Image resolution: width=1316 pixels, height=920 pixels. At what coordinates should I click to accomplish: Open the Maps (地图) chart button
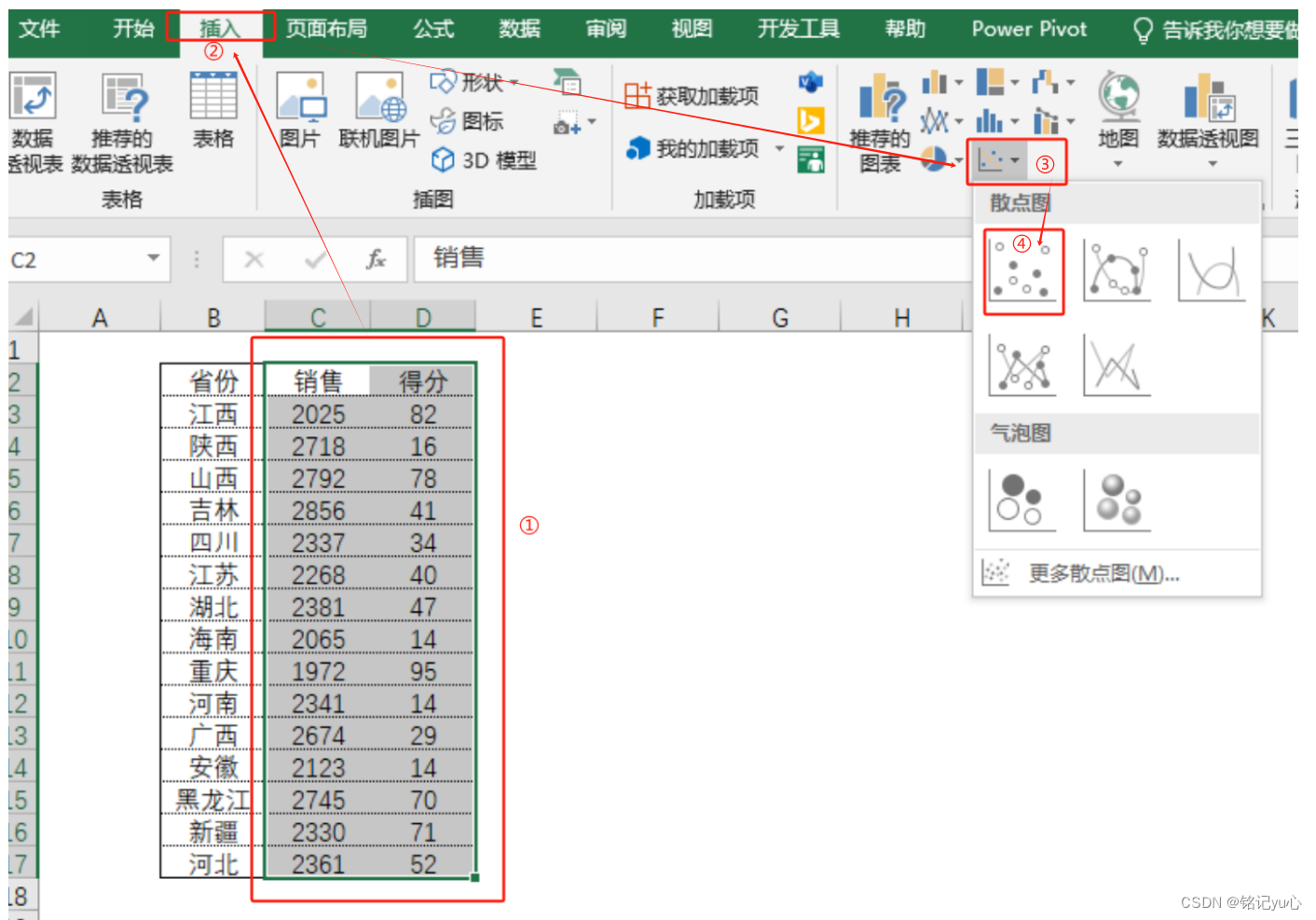[x=1118, y=121]
